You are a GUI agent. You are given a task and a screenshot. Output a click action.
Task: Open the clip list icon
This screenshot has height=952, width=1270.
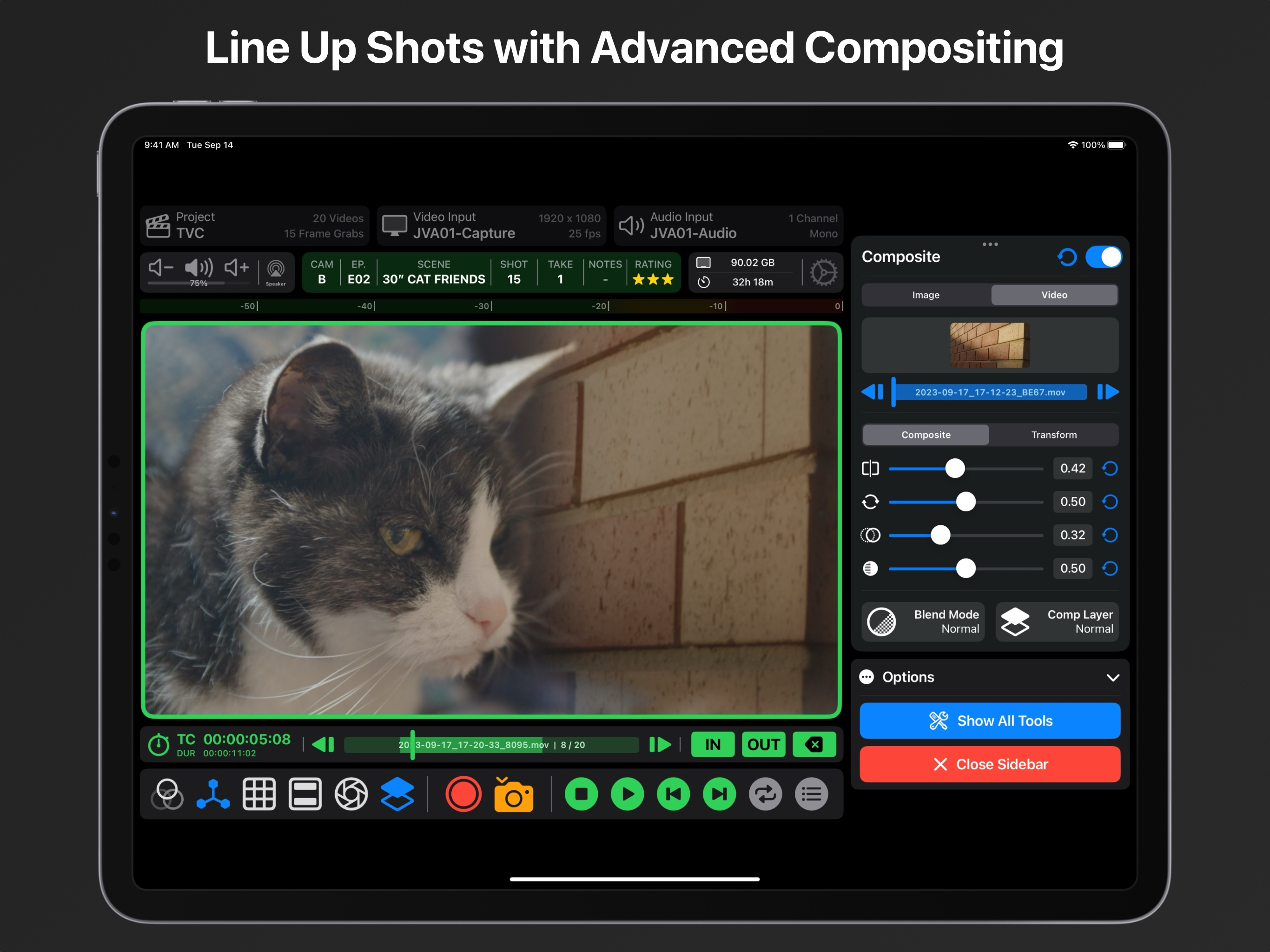pos(811,795)
